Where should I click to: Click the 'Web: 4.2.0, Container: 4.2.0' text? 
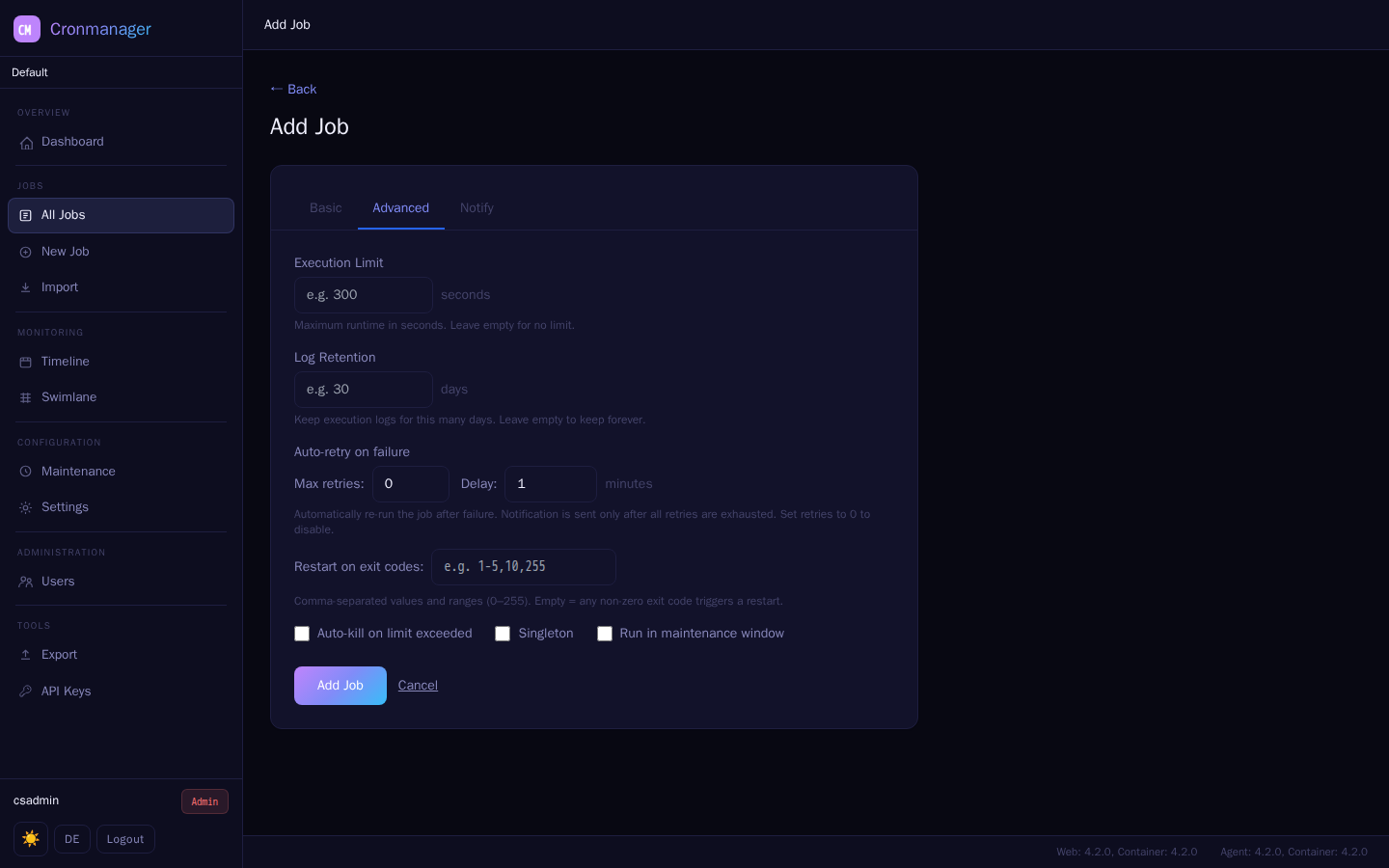pyautogui.click(x=1127, y=852)
